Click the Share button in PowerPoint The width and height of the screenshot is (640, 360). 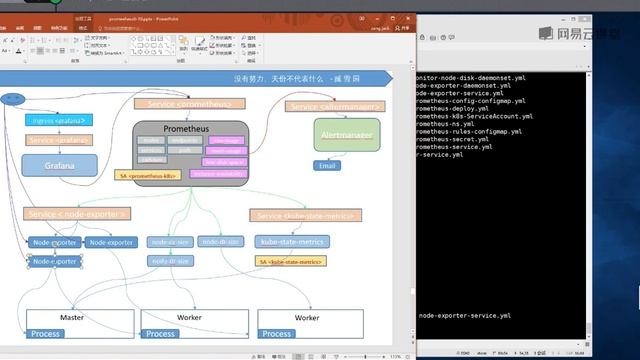[402, 28]
